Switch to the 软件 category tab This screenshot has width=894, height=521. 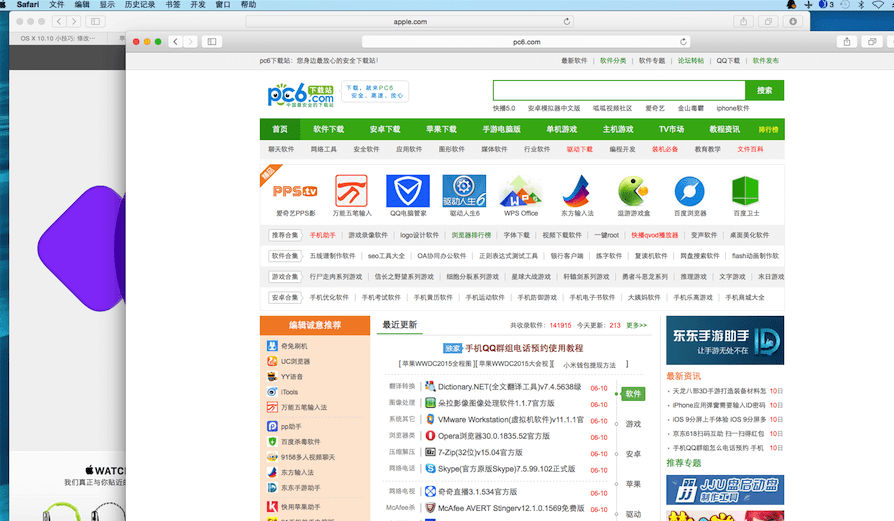click(633, 394)
